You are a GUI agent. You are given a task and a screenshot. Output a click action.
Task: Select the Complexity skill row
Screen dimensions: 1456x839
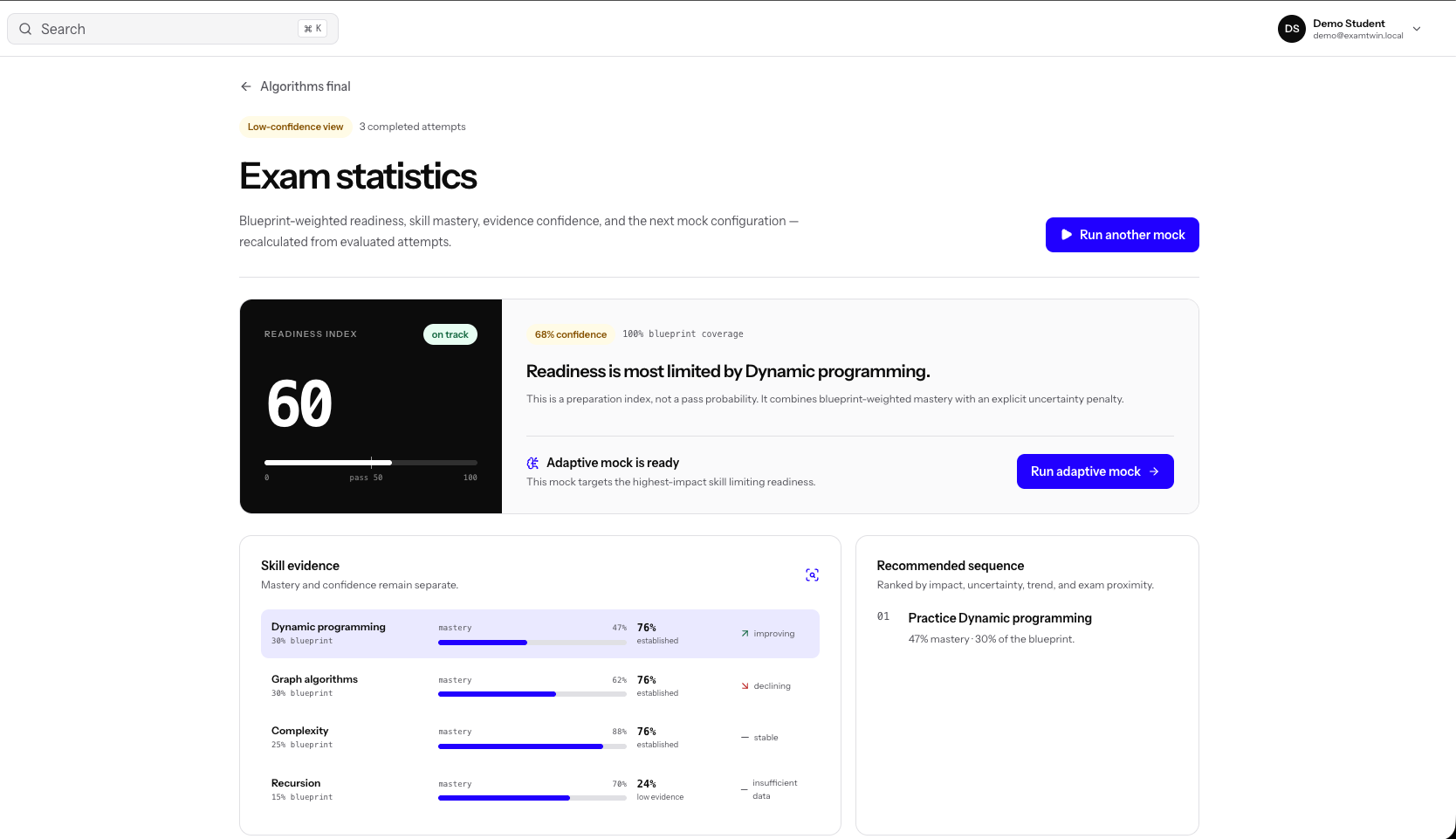tap(539, 738)
